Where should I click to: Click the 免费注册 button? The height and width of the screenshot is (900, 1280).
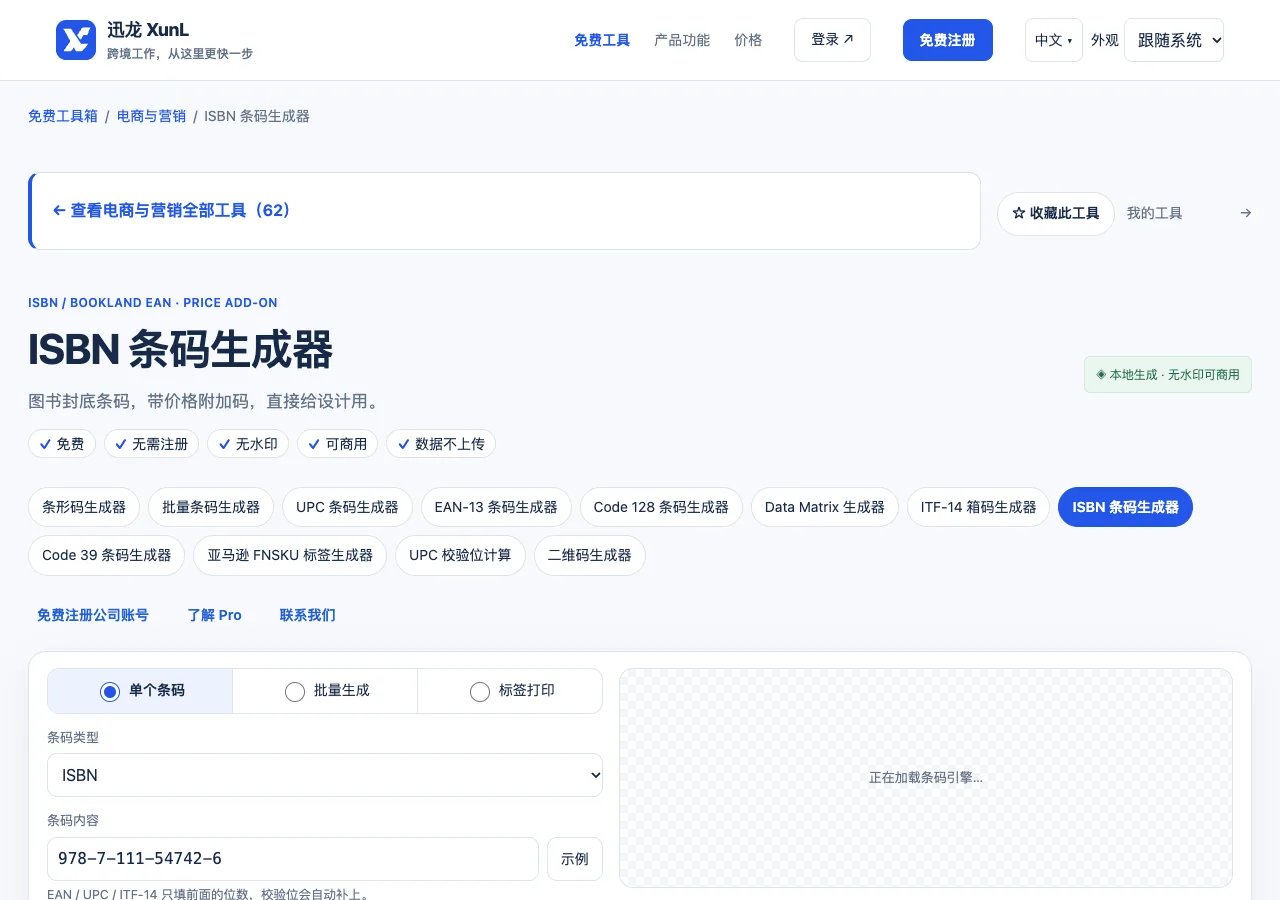[948, 40]
